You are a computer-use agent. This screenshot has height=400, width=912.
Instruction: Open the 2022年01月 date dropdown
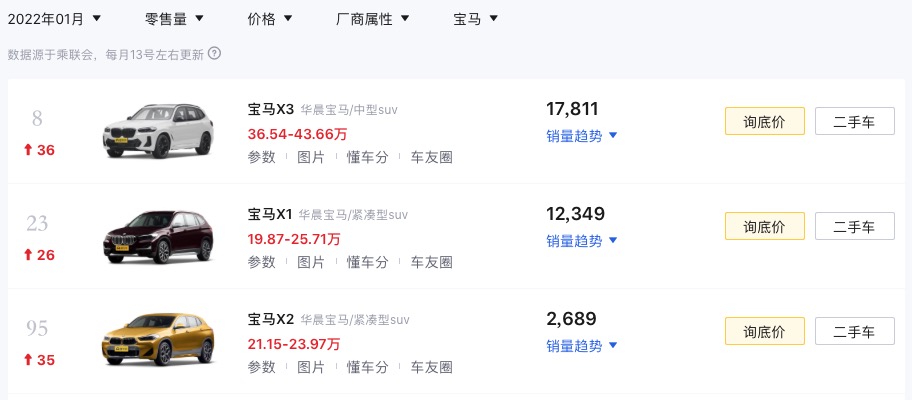click(54, 19)
